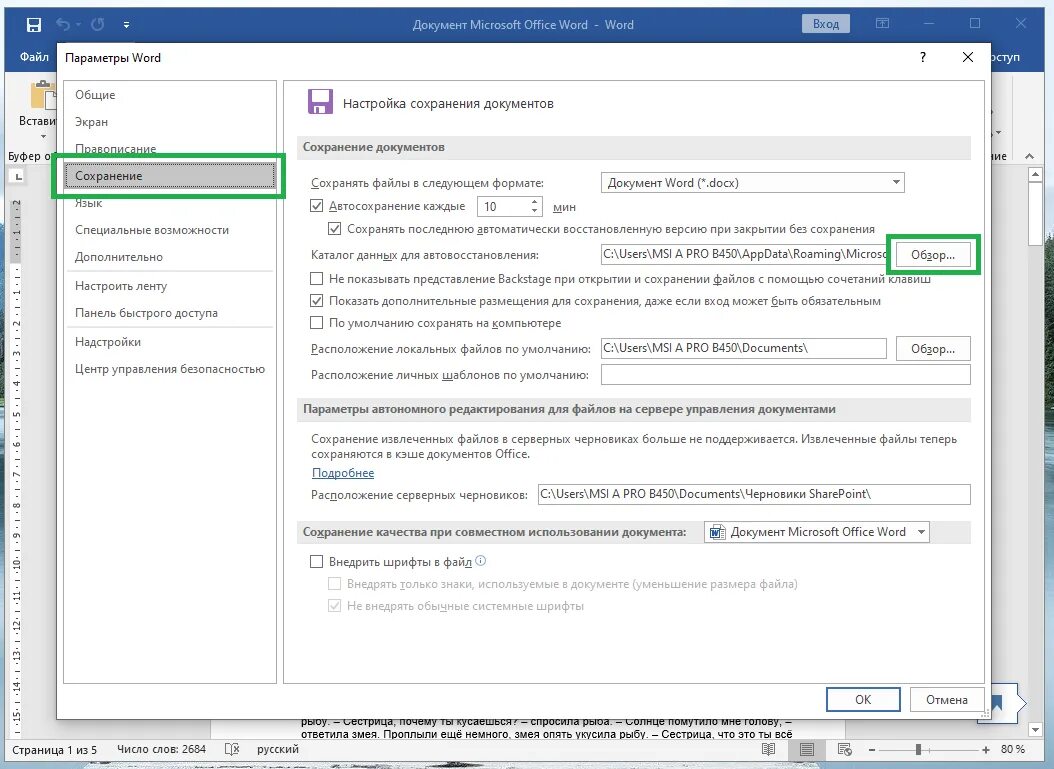Select Общие category
Viewport: 1054px width, 769px height.
point(169,95)
